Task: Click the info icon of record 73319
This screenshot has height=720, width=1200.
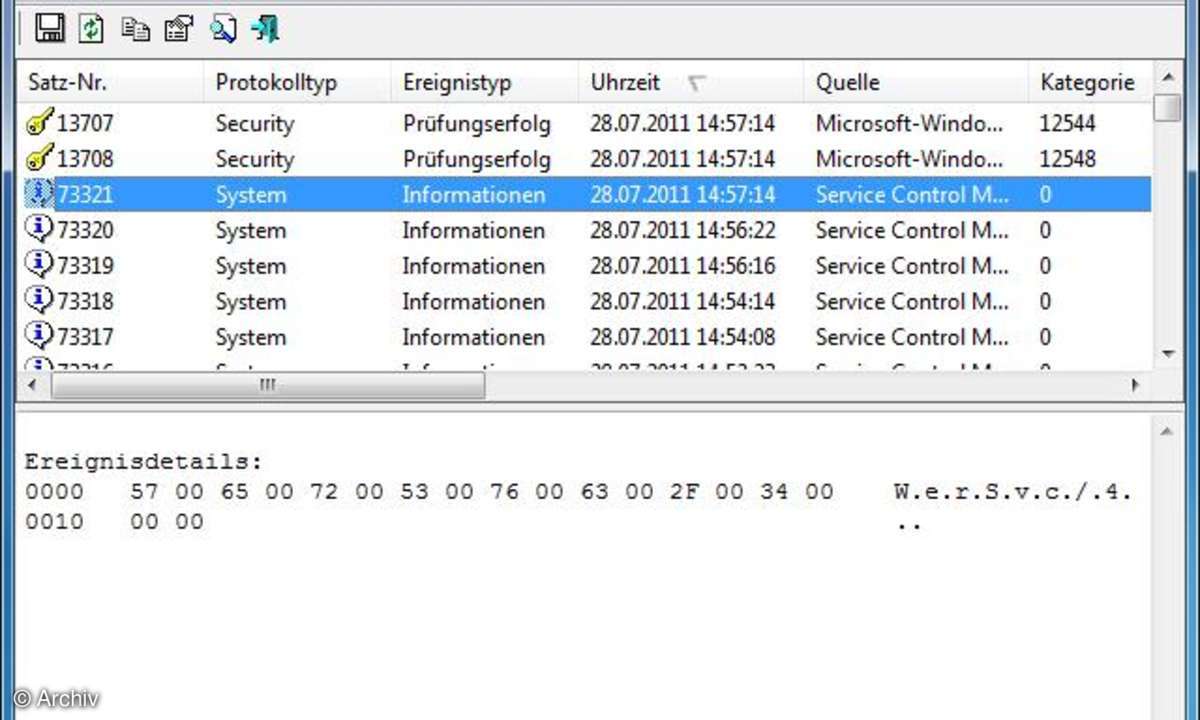Action: pyautogui.click(x=38, y=265)
